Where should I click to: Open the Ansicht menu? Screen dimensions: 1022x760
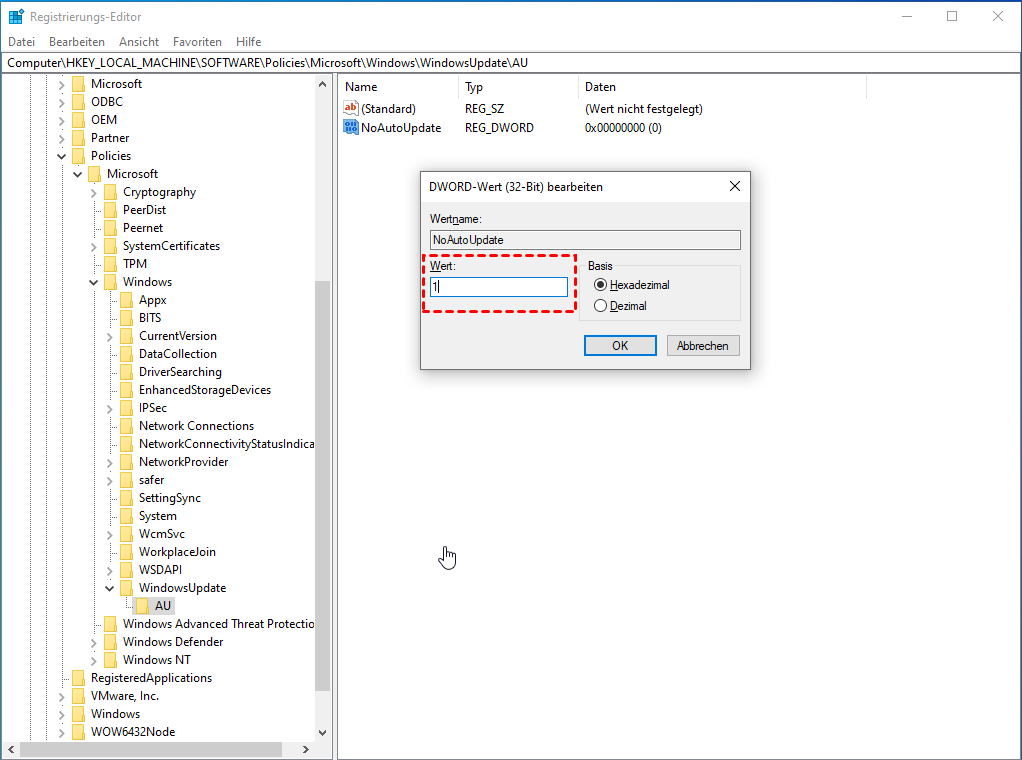pyautogui.click(x=139, y=42)
